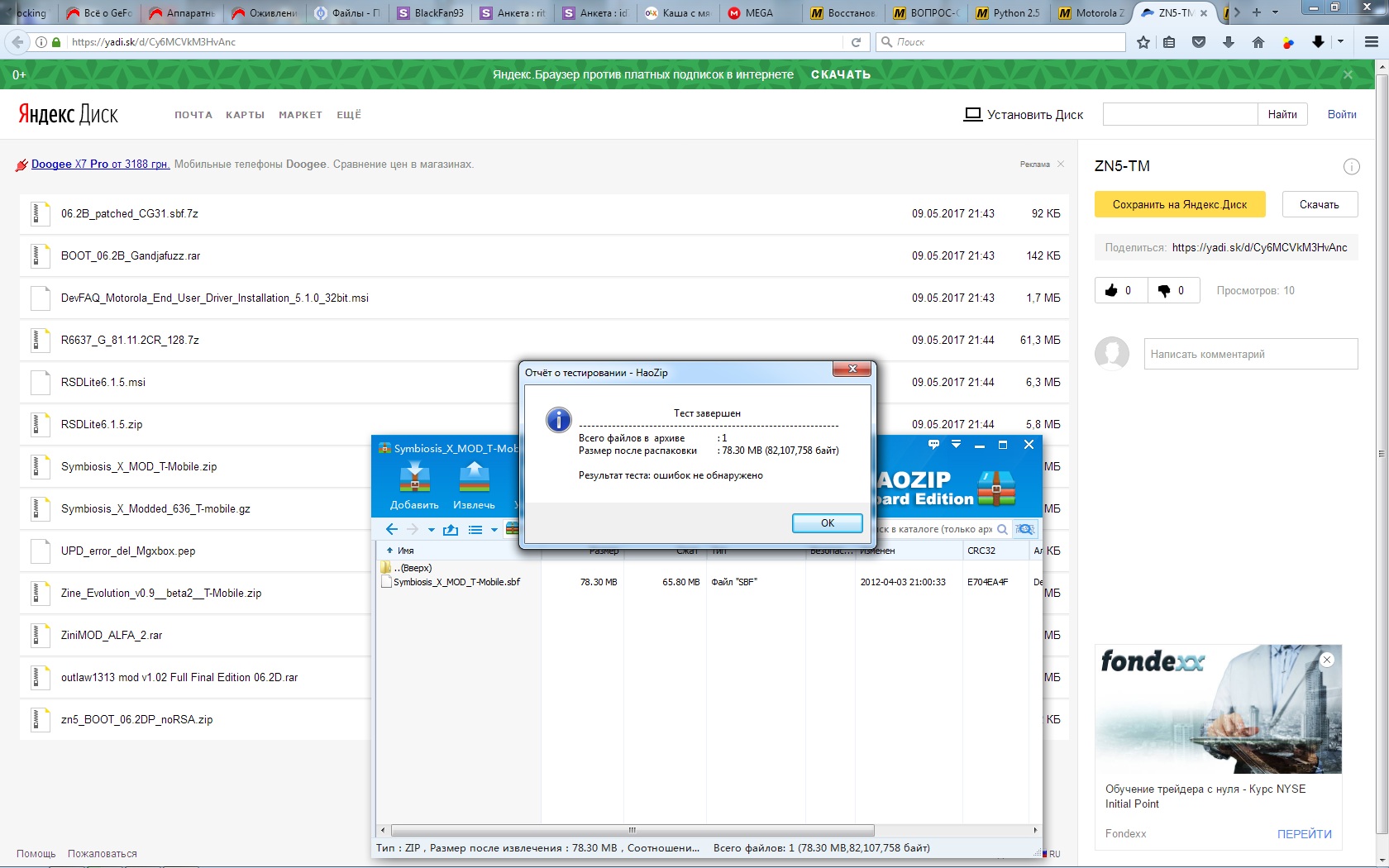
Task: Open HaoZip title bar menu triangle
Action: coord(956,445)
